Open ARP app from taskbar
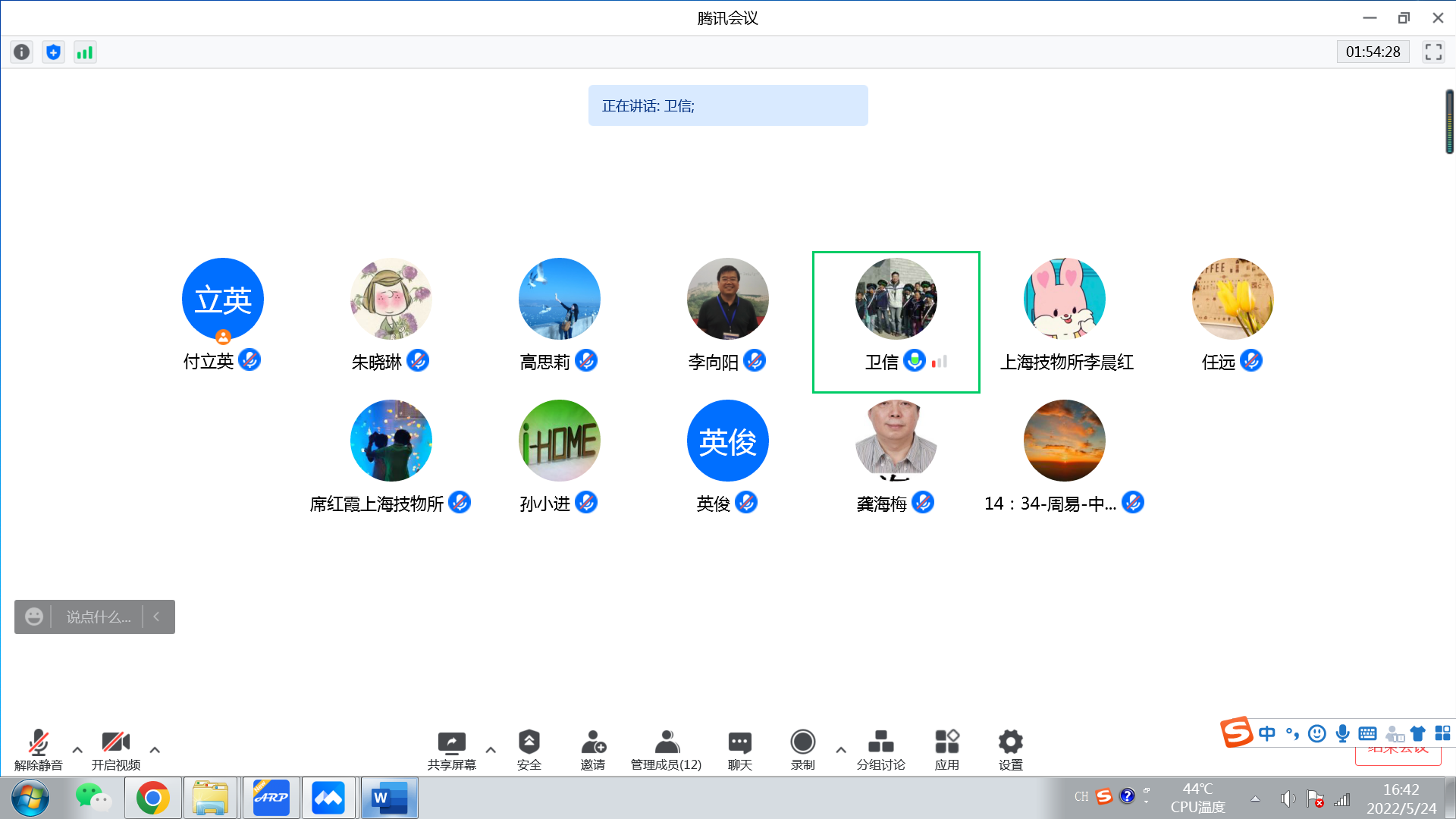1456x819 pixels. pos(271,798)
